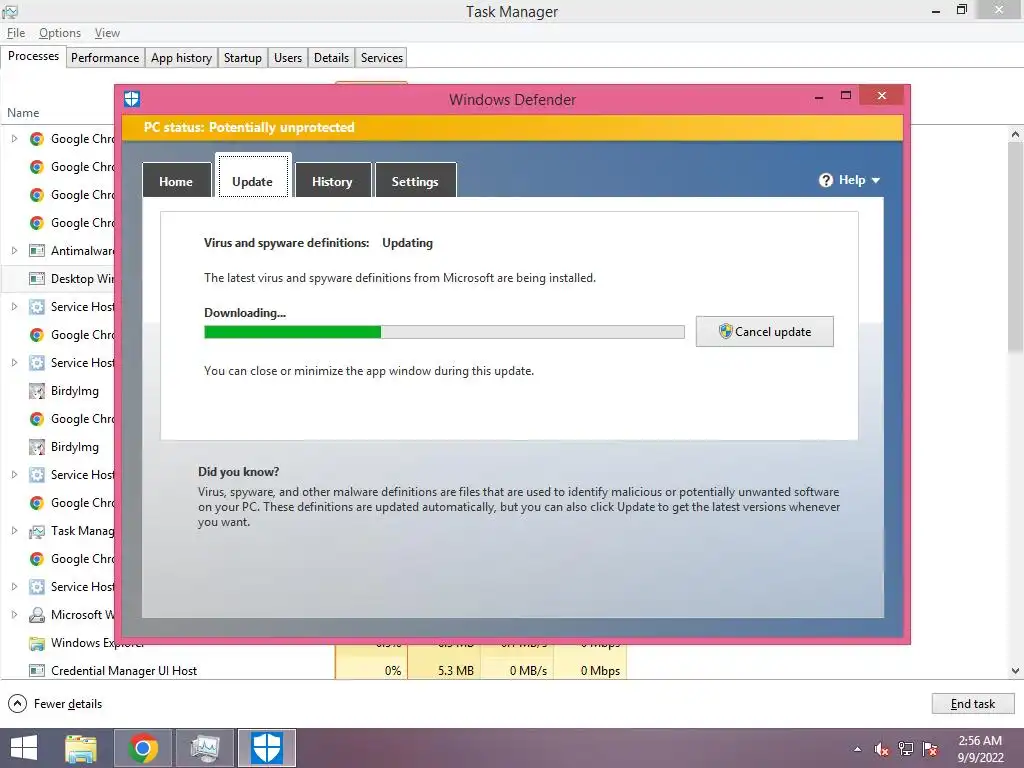This screenshot has width=1024, height=768.
Task: Switch to the Performance tab in Task Manager
Action: 105,57
